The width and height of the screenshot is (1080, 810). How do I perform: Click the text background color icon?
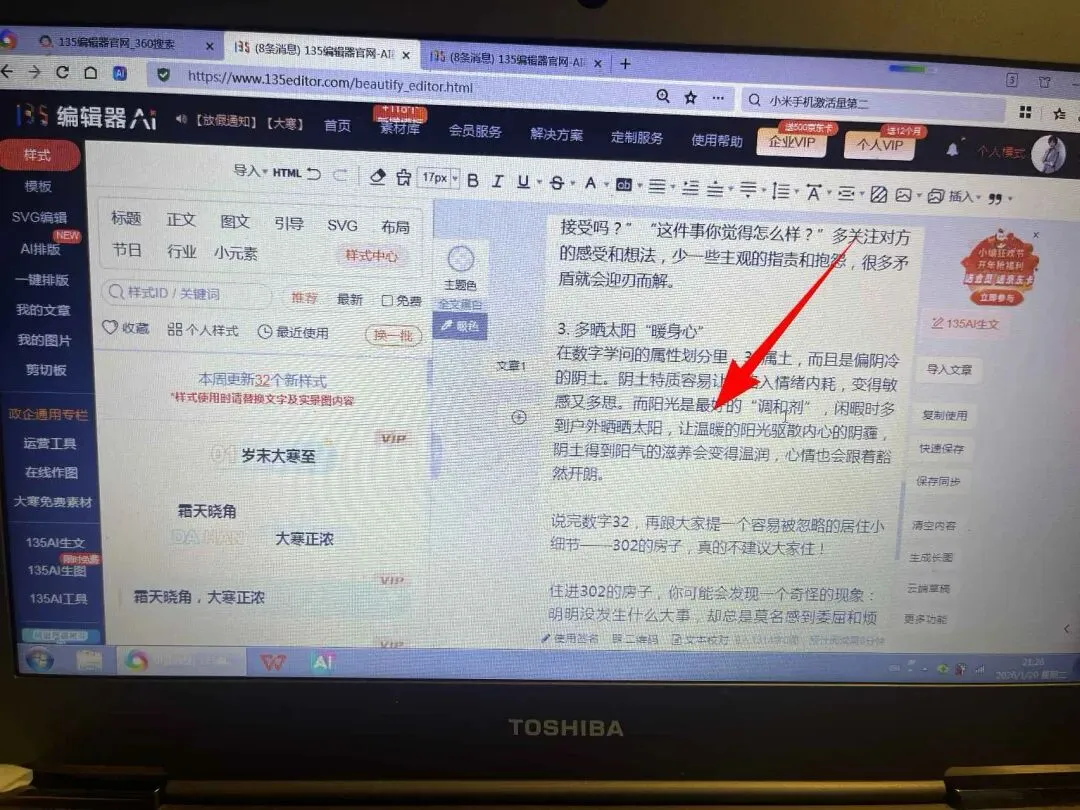coord(623,185)
